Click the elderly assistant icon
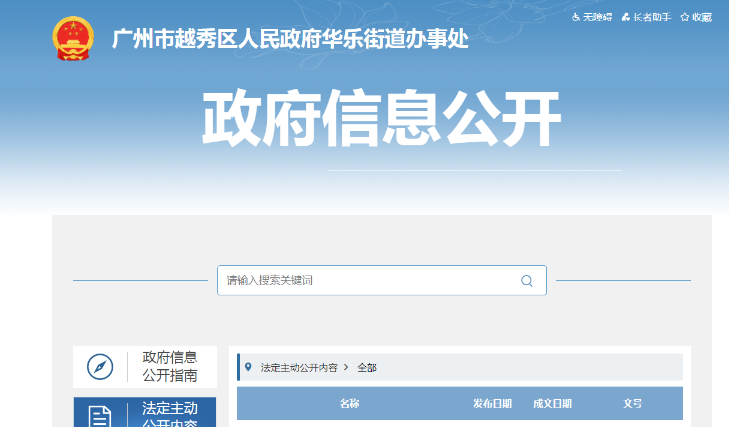This screenshot has height=427, width=729. tap(626, 17)
